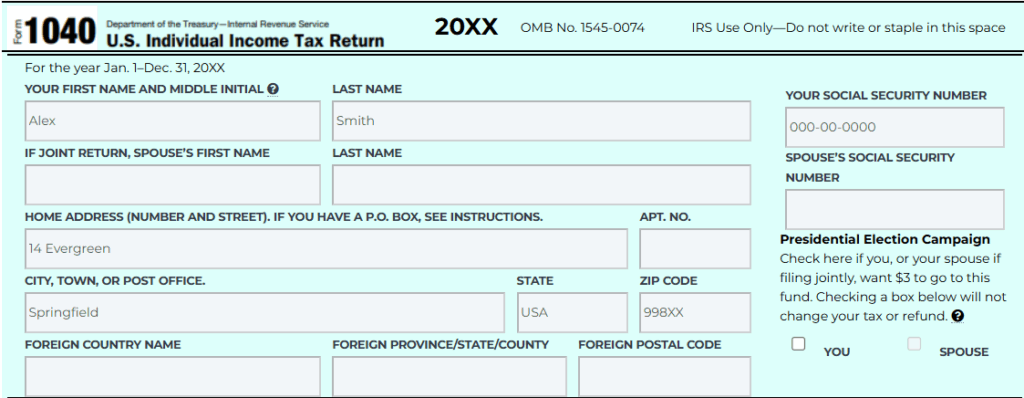Click the U.S. Individual Income Tax Return title
1024x398 pixels.
pyautogui.click(x=245, y=41)
